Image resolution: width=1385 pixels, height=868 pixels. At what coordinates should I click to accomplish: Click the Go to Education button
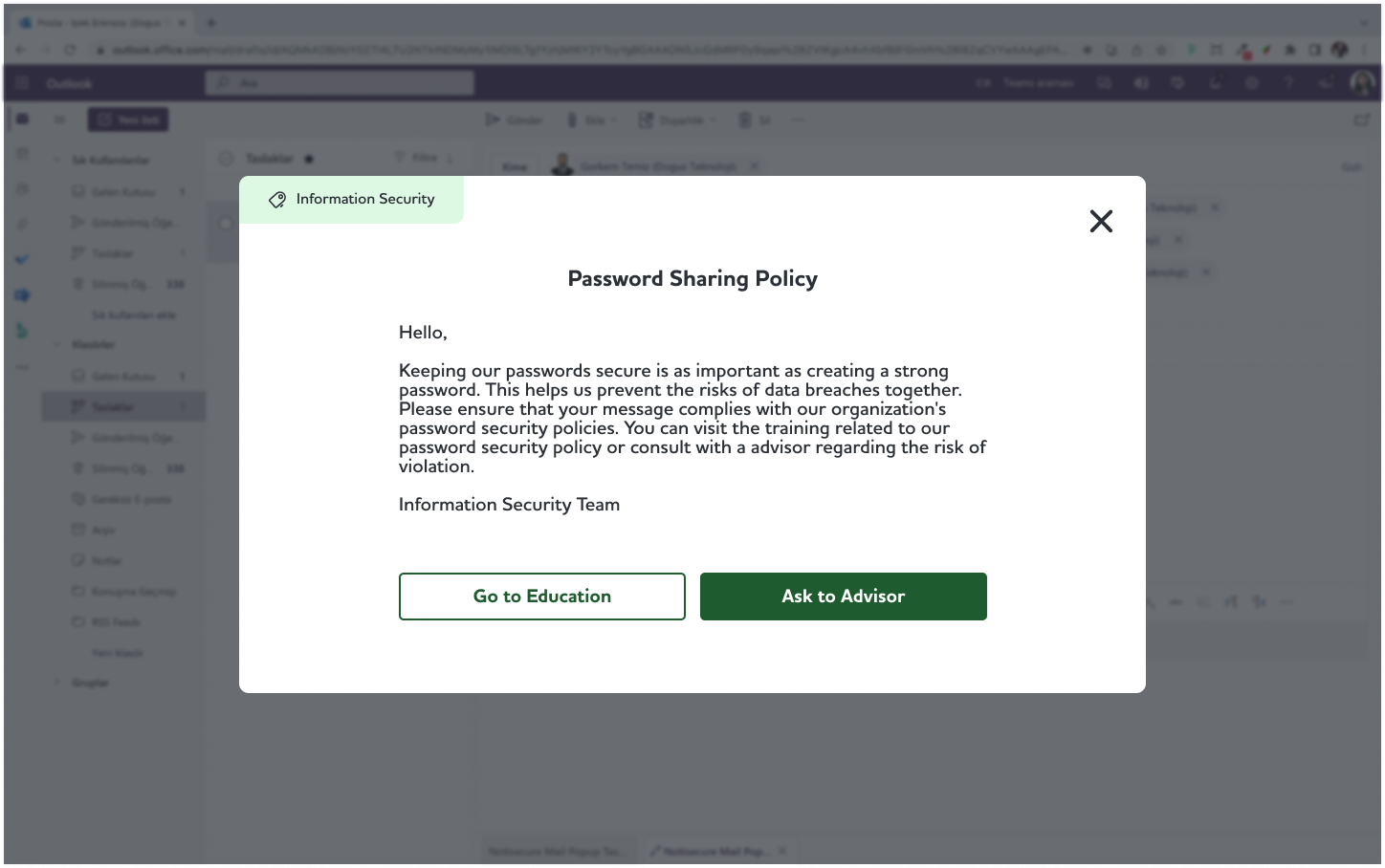(x=541, y=597)
